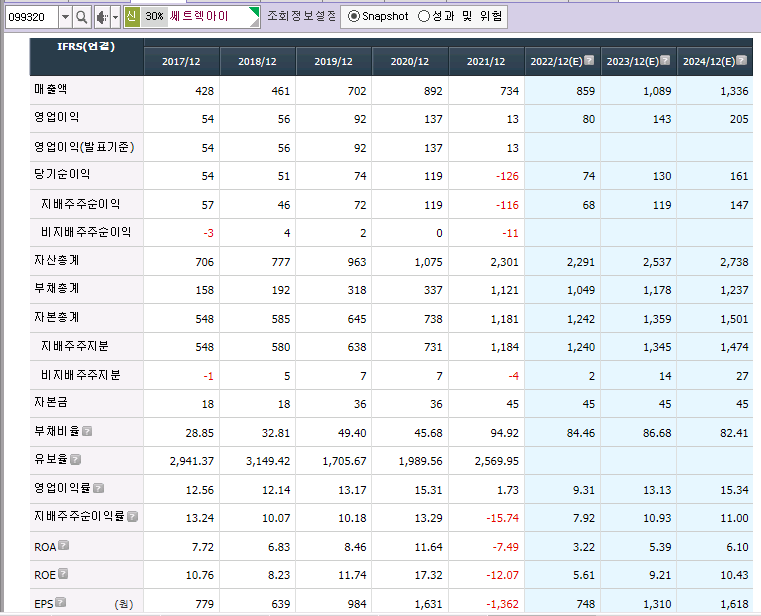Click the 2017/12 비지배주주순이익 value -3
The image size is (761, 616).
point(208,233)
